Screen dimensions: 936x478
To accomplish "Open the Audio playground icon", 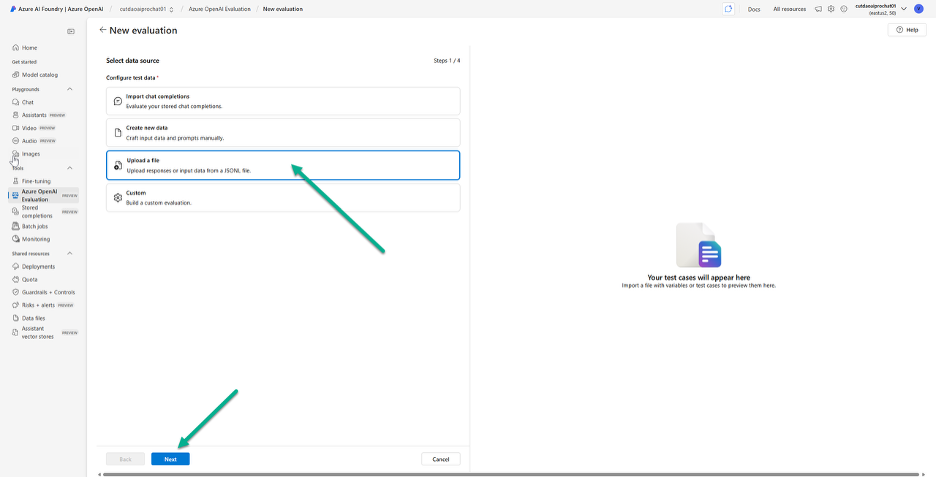I will point(16,141).
